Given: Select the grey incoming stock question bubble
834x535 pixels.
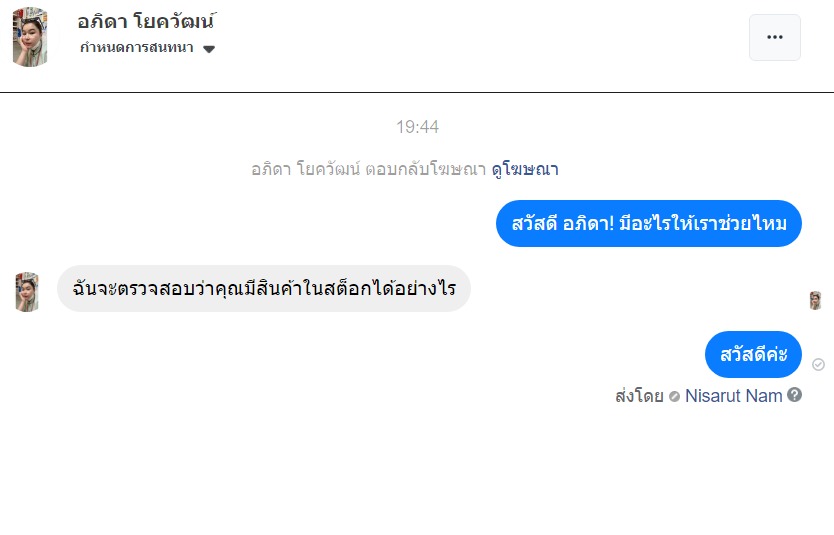Looking at the screenshot, I should [264, 289].
